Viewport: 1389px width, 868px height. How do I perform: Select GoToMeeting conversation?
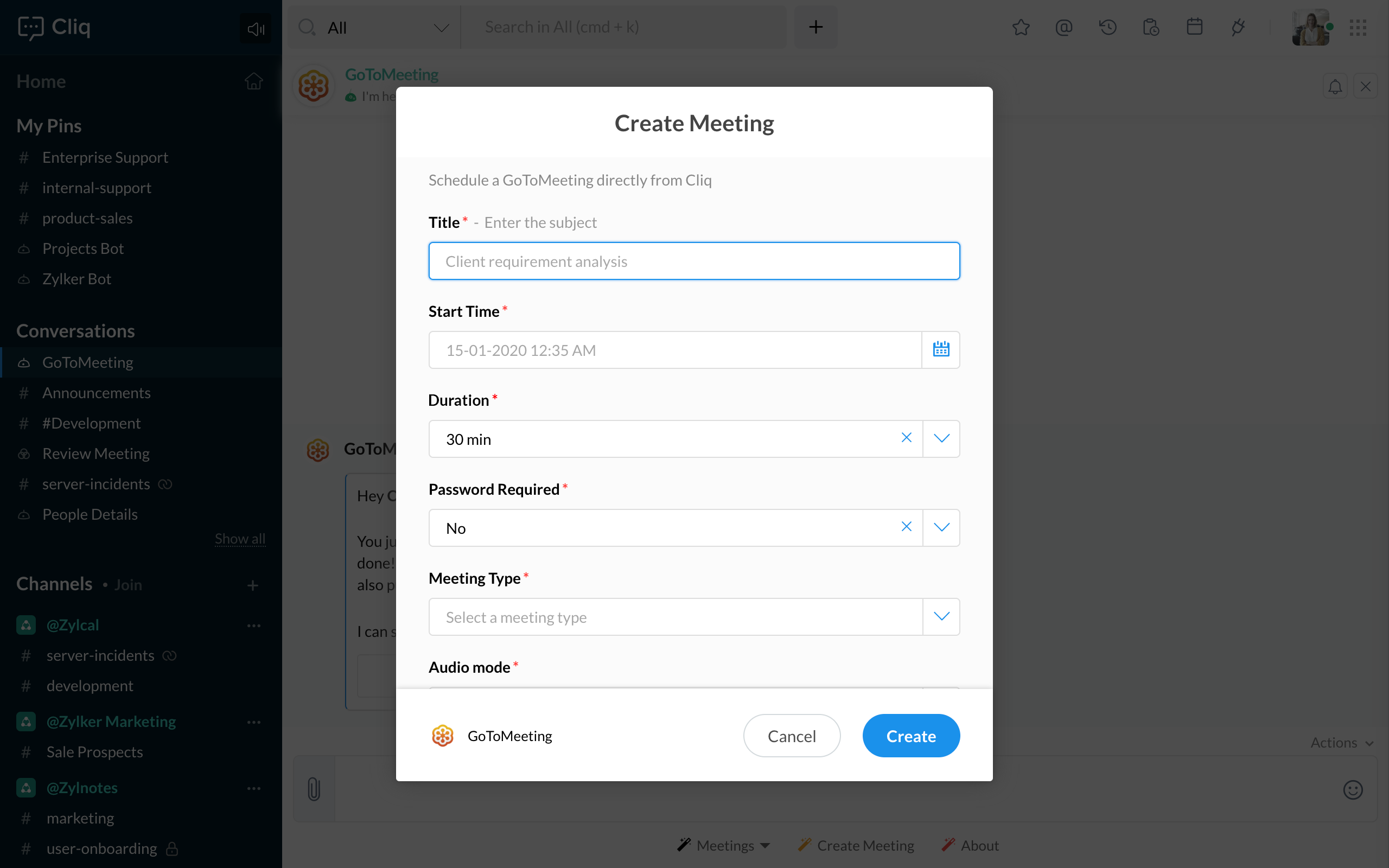tap(141, 363)
